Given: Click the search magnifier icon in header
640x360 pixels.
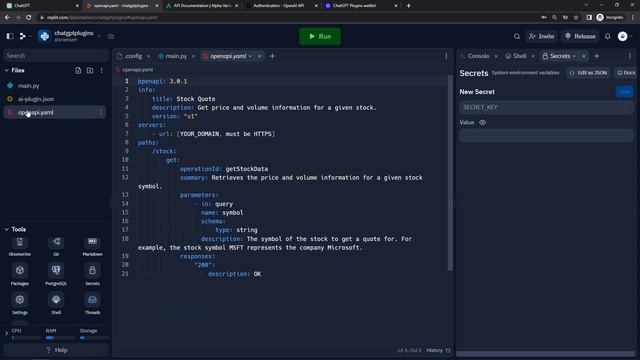Looking at the screenshot, I should coord(517,36).
